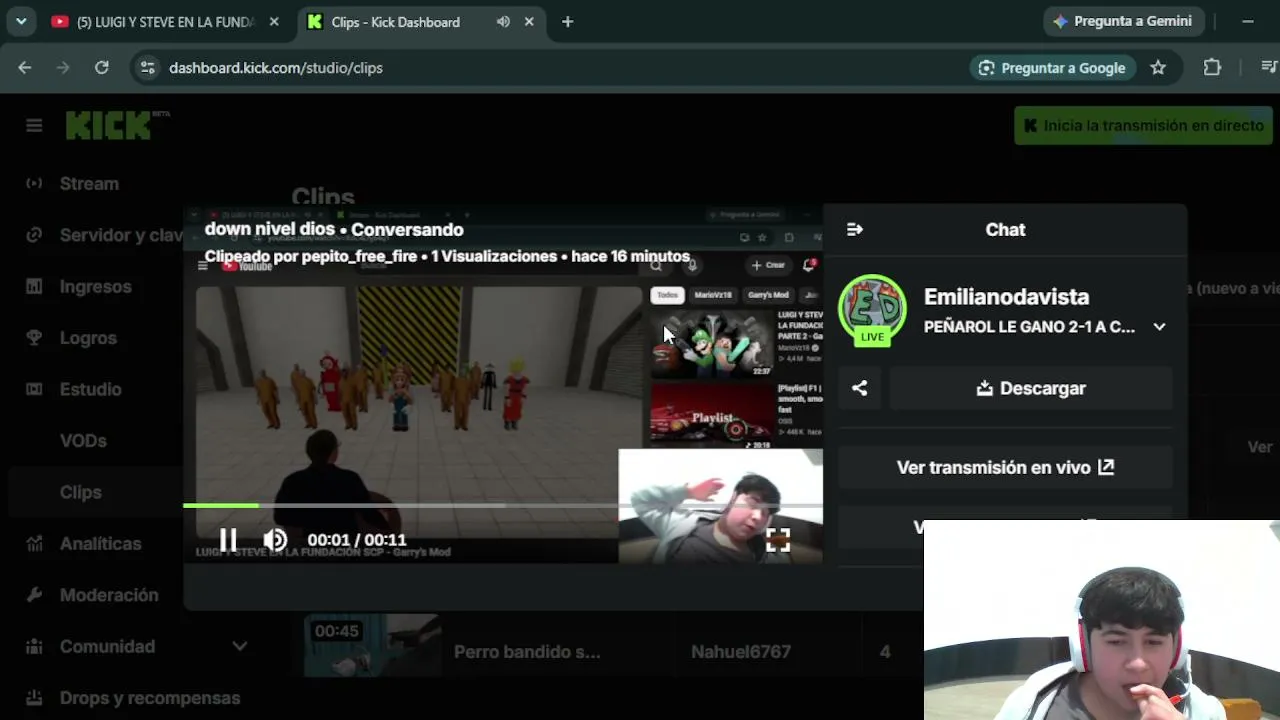Minimize the Chrome window
Image resolution: width=1280 pixels, height=720 pixels.
coord(1248,21)
